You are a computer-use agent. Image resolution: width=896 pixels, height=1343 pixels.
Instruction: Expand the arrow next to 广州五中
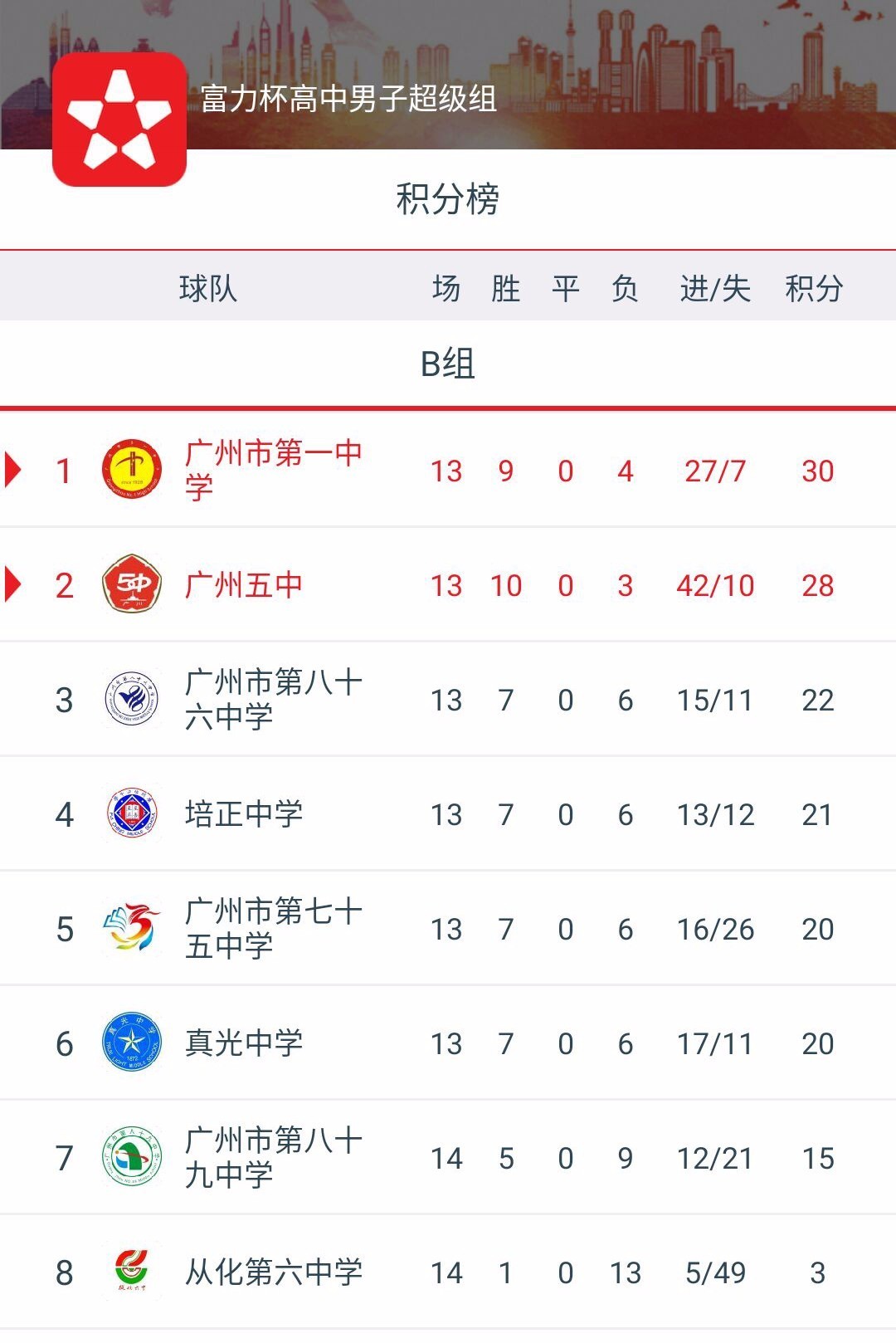(12, 585)
